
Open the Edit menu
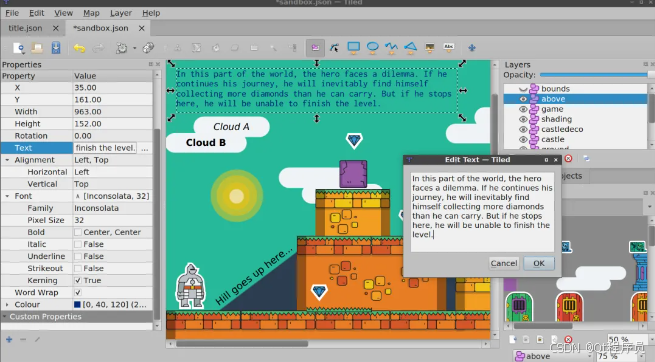pyautogui.click(x=36, y=13)
